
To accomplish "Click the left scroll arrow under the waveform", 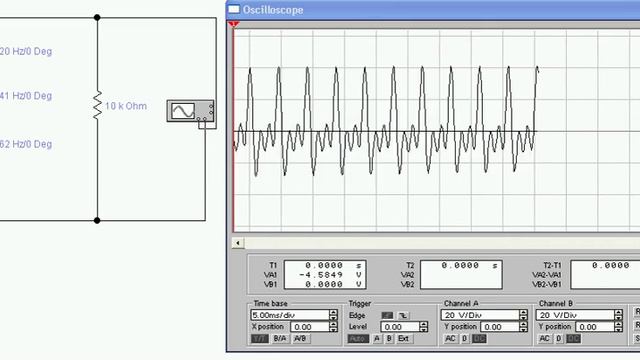I will coord(238,243).
